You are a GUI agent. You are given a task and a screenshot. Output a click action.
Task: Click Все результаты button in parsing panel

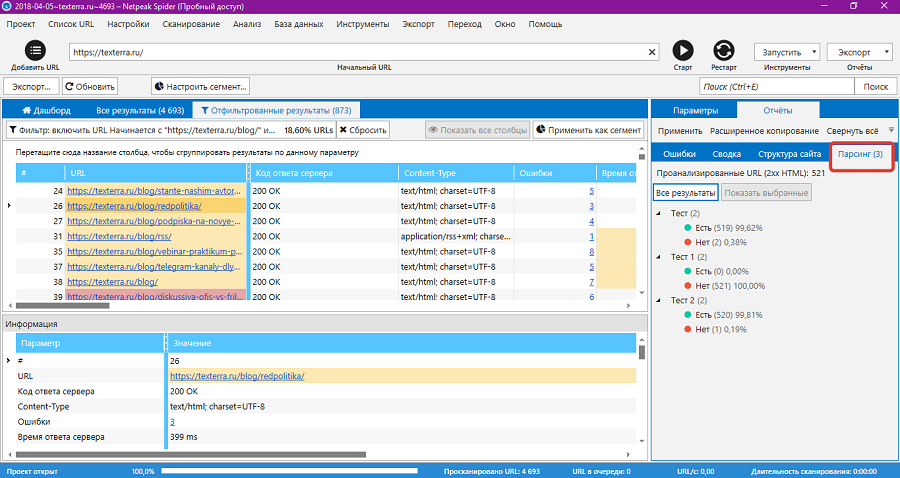[x=685, y=193]
